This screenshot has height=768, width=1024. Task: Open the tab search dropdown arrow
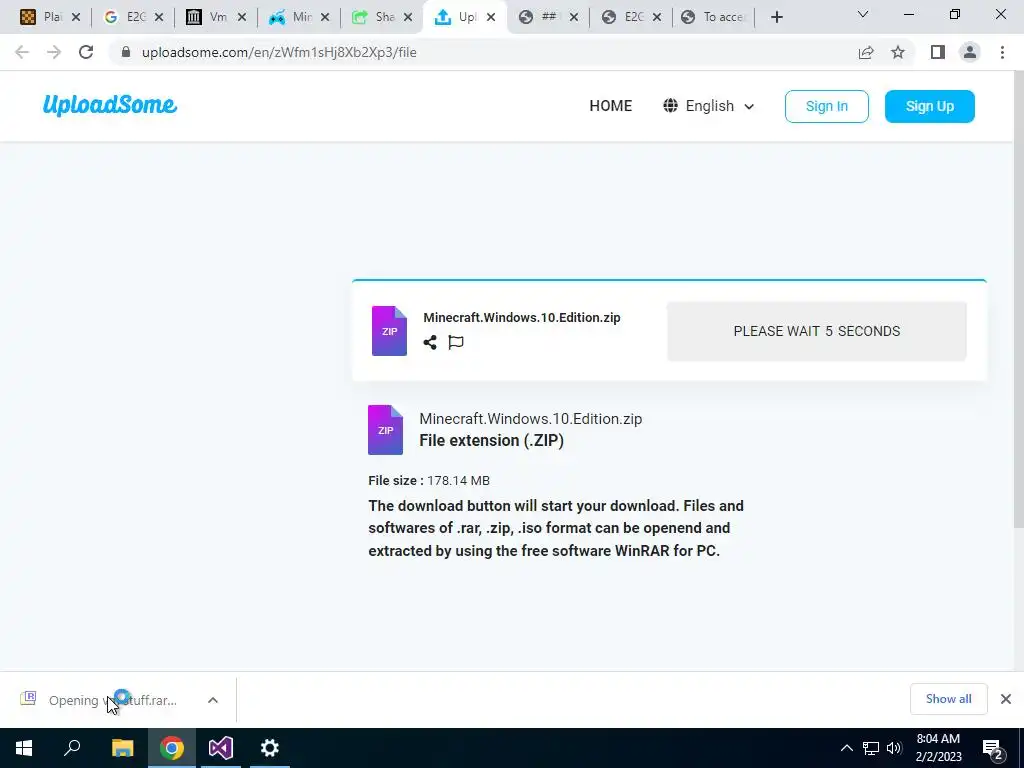pos(863,14)
